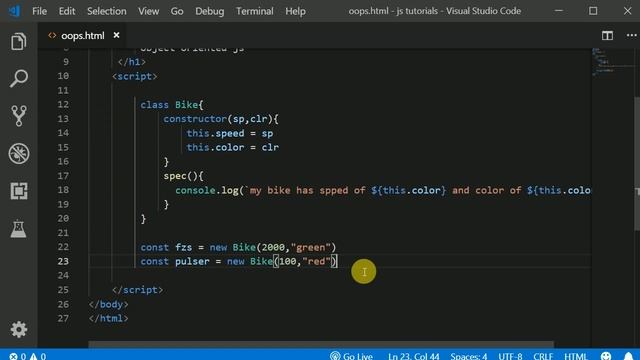The width and height of the screenshot is (640, 360).
Task: Minimize the VS Code window
Action: tap(559, 11)
